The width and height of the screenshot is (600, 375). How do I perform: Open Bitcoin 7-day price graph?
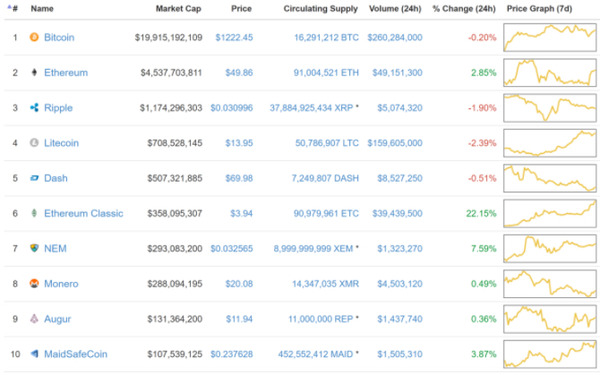550,37
